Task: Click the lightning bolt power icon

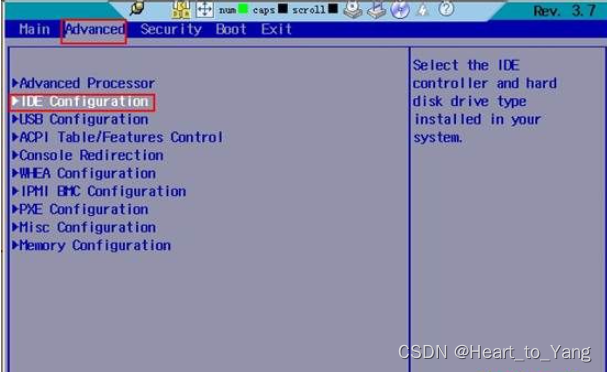Action: (423, 9)
